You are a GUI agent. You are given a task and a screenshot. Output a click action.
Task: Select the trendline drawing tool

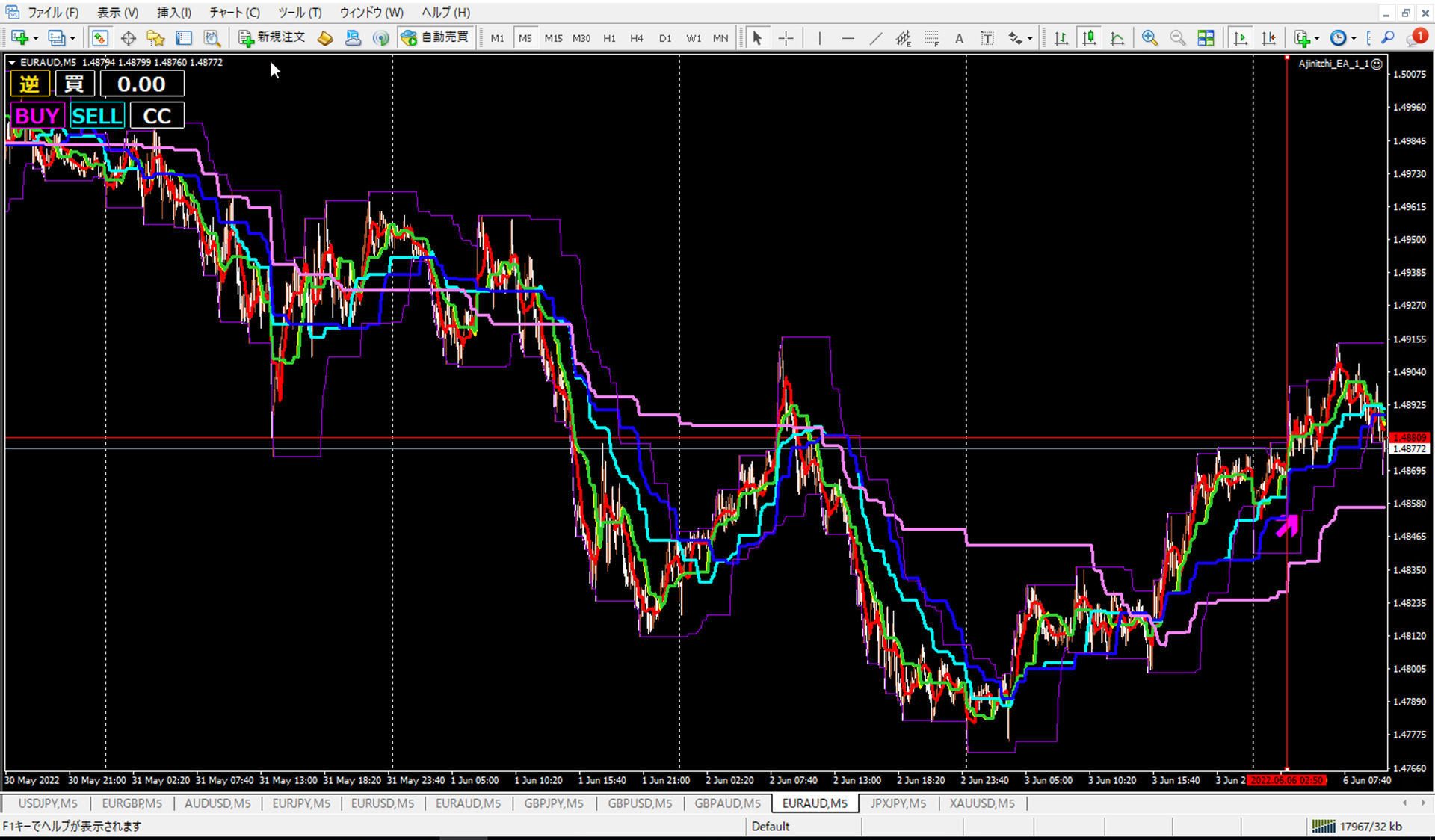click(875, 38)
